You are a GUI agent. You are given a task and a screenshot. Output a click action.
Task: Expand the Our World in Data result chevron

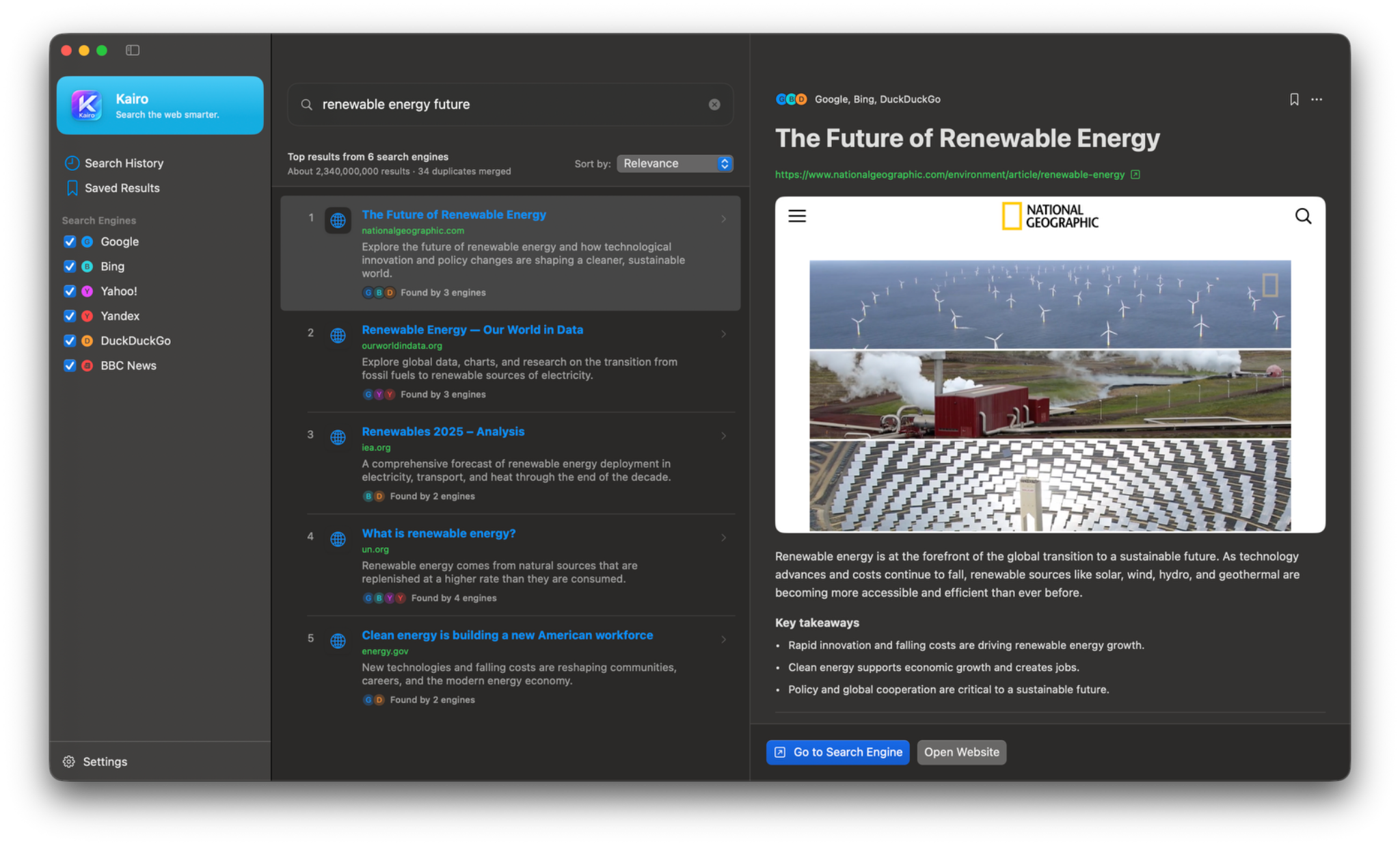(x=723, y=334)
